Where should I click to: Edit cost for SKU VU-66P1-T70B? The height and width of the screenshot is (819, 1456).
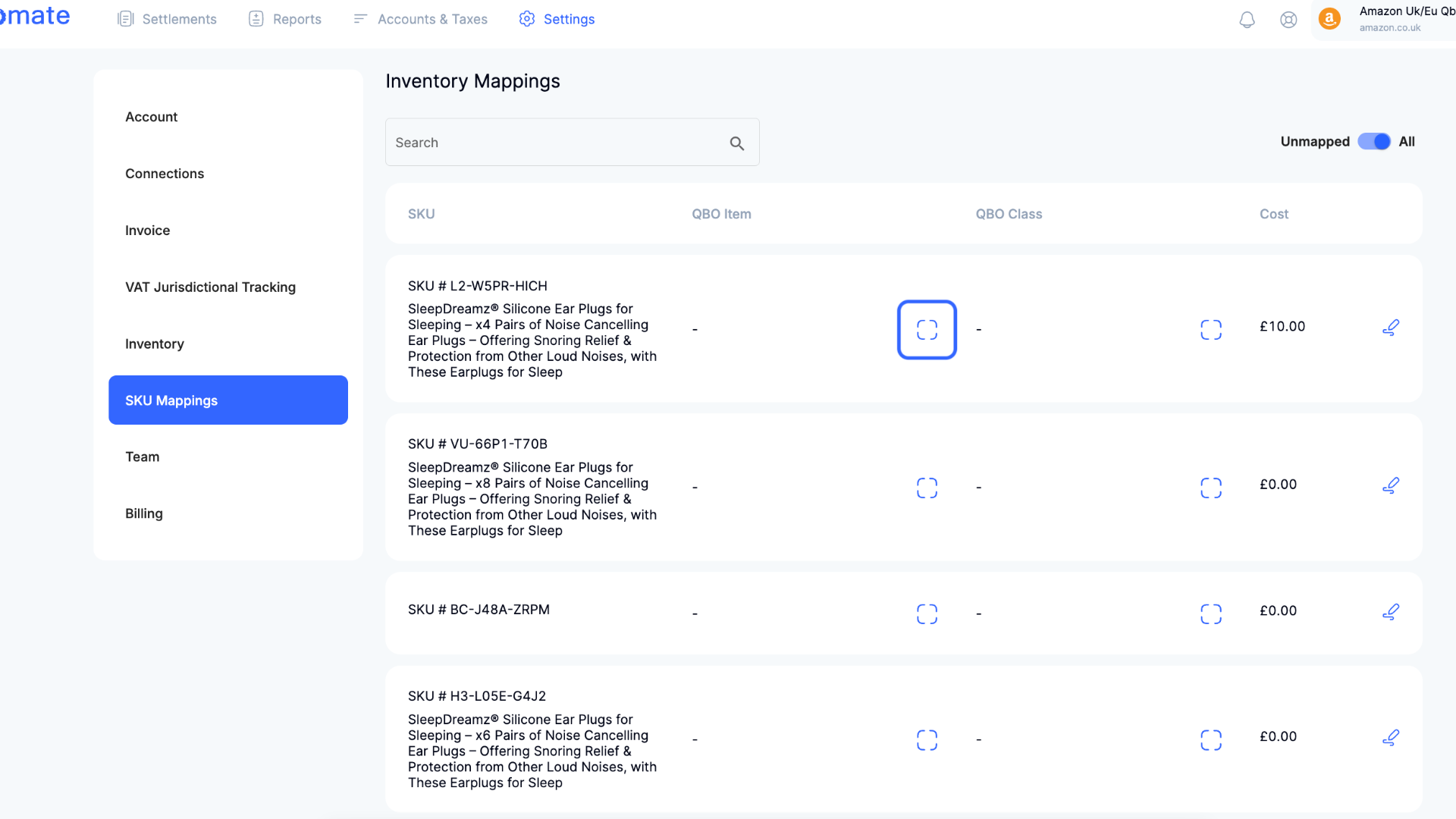coord(1391,485)
